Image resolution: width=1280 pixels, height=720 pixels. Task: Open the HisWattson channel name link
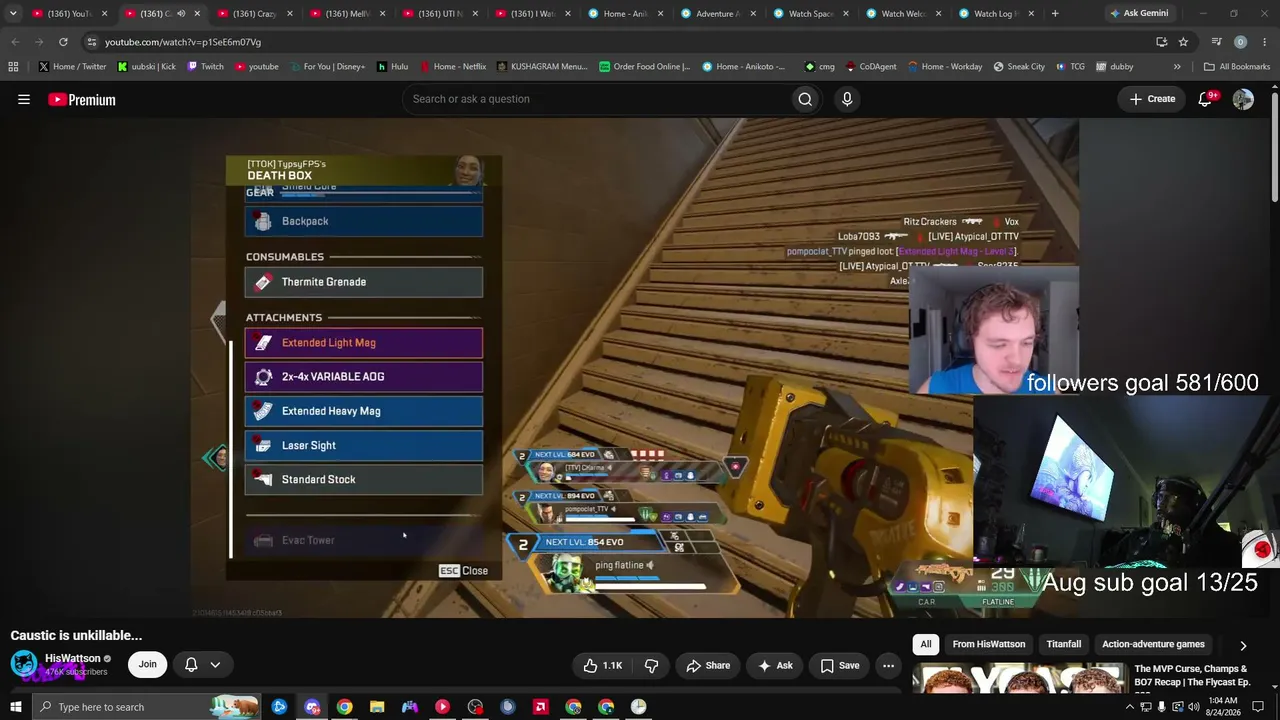73,659
